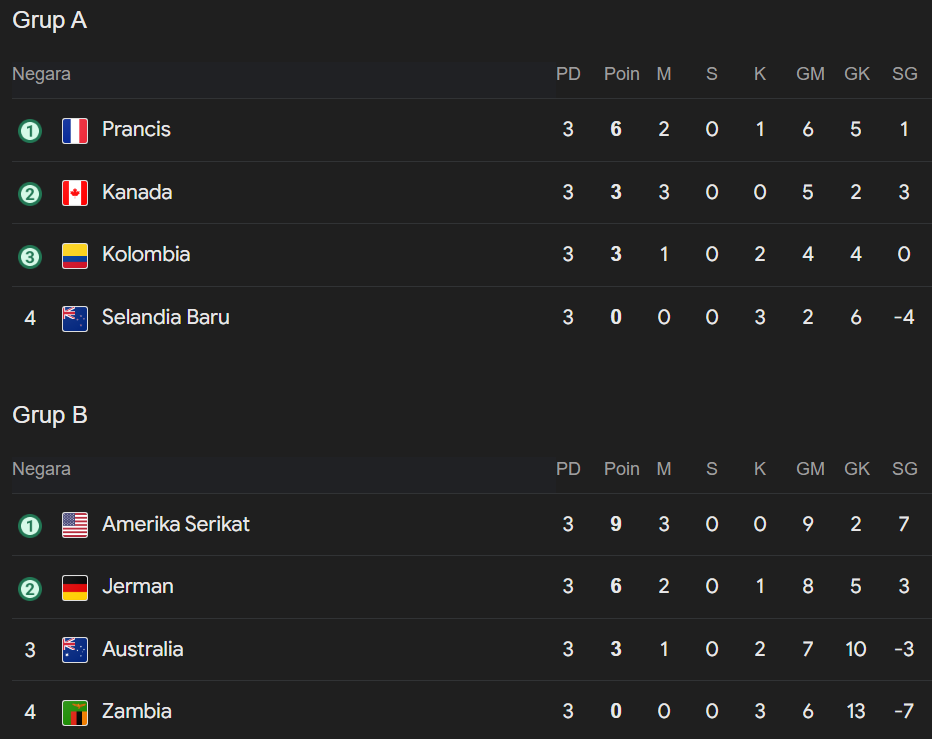The image size is (932, 739).
Task: Click the Germany flag icon
Action: tap(75, 587)
